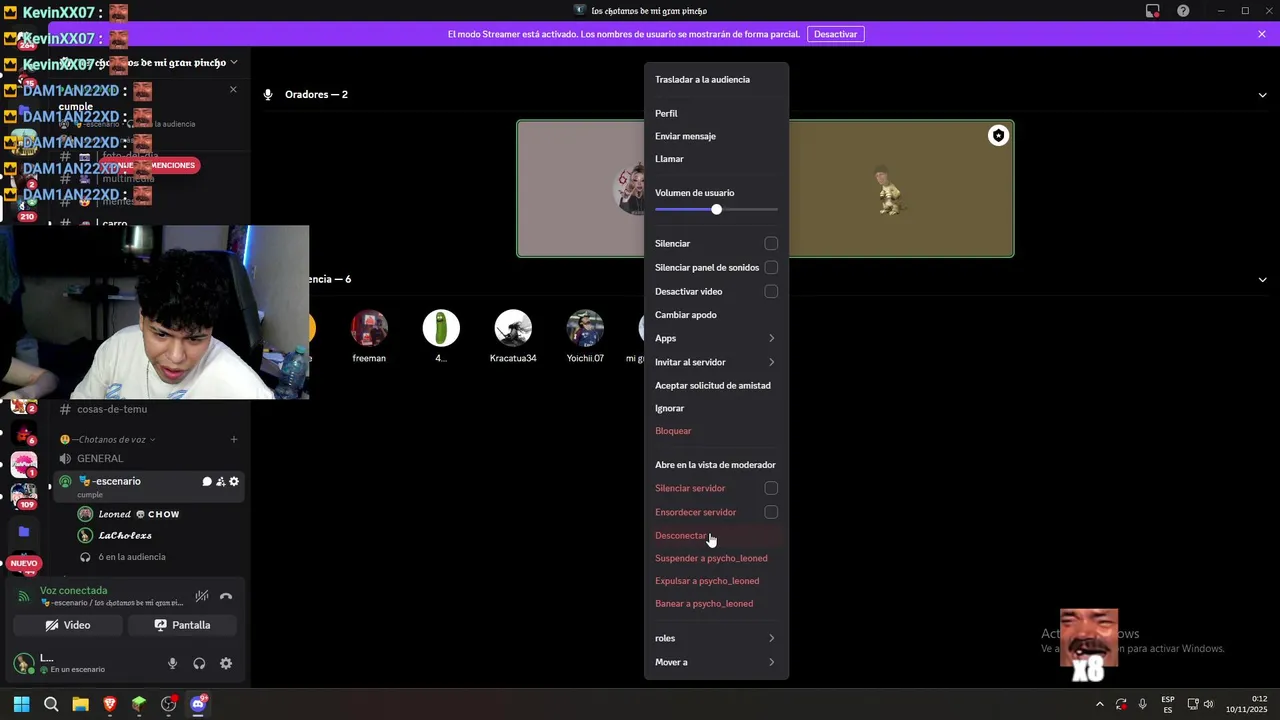Check Silenciar panel de sonidos checkbox
Image resolution: width=1280 pixels, height=720 pixels.
(x=771, y=268)
